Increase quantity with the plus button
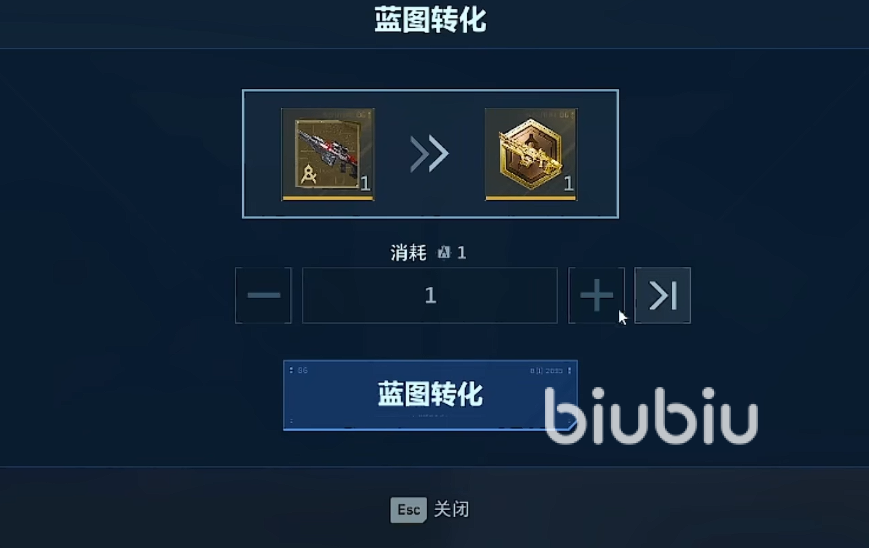 pos(596,295)
